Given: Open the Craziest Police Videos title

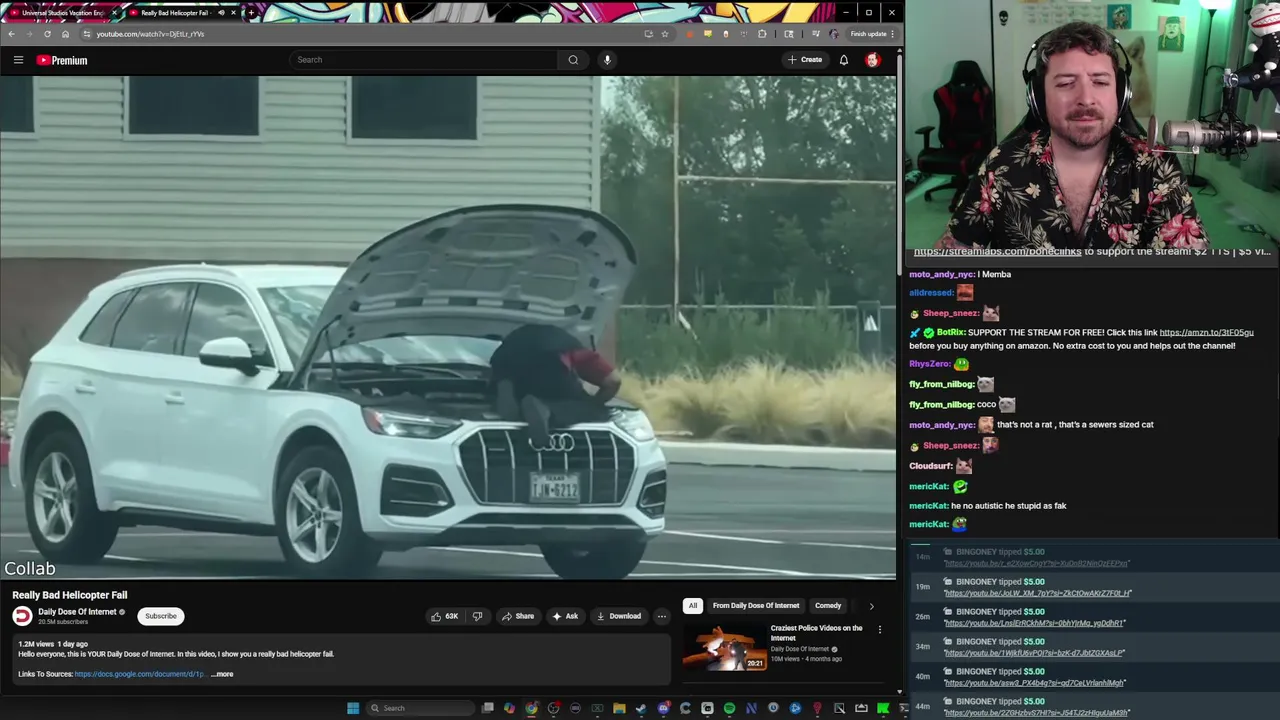Looking at the screenshot, I should click(x=816, y=633).
